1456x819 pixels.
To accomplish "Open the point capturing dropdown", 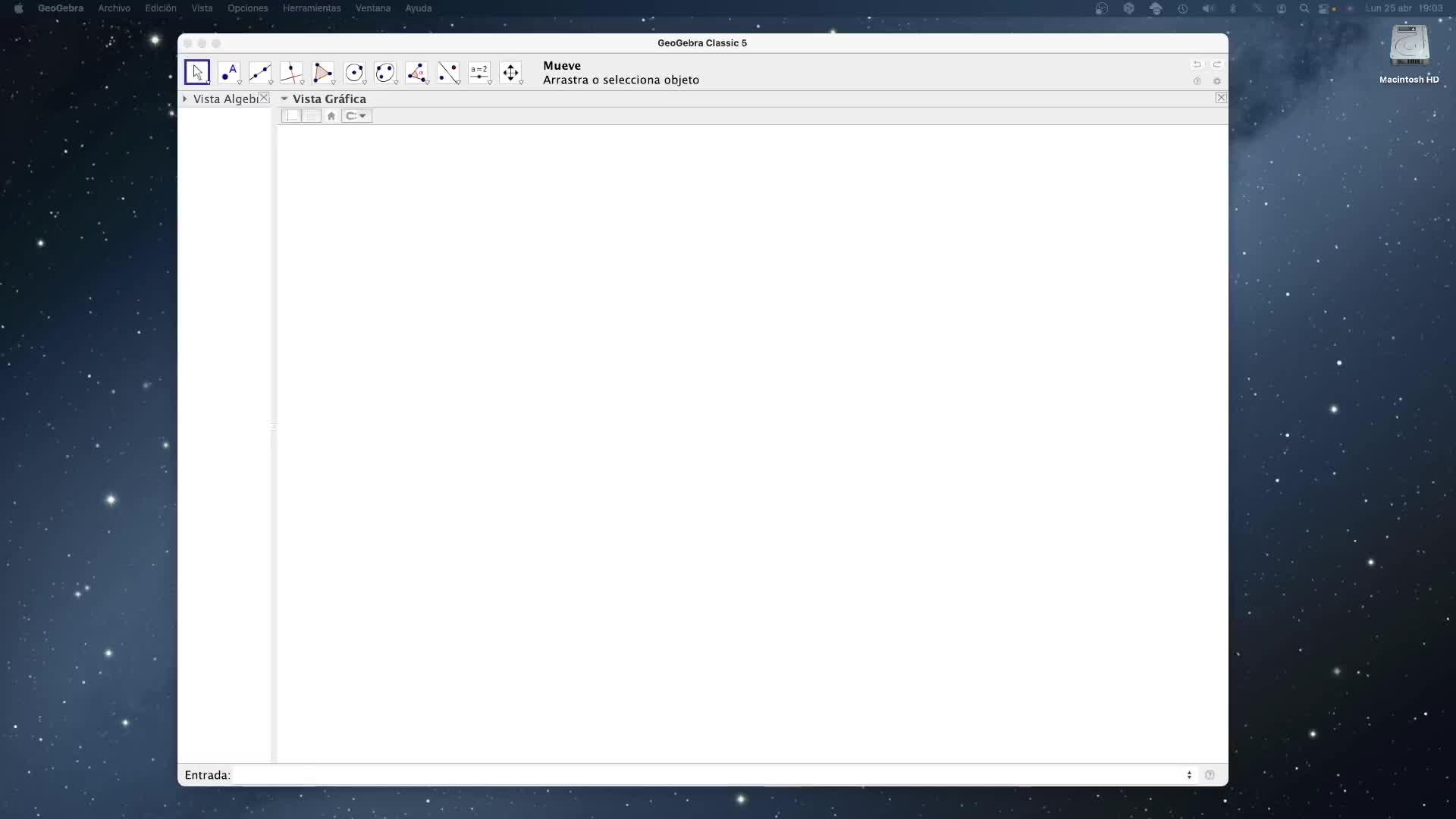I will click(x=356, y=116).
